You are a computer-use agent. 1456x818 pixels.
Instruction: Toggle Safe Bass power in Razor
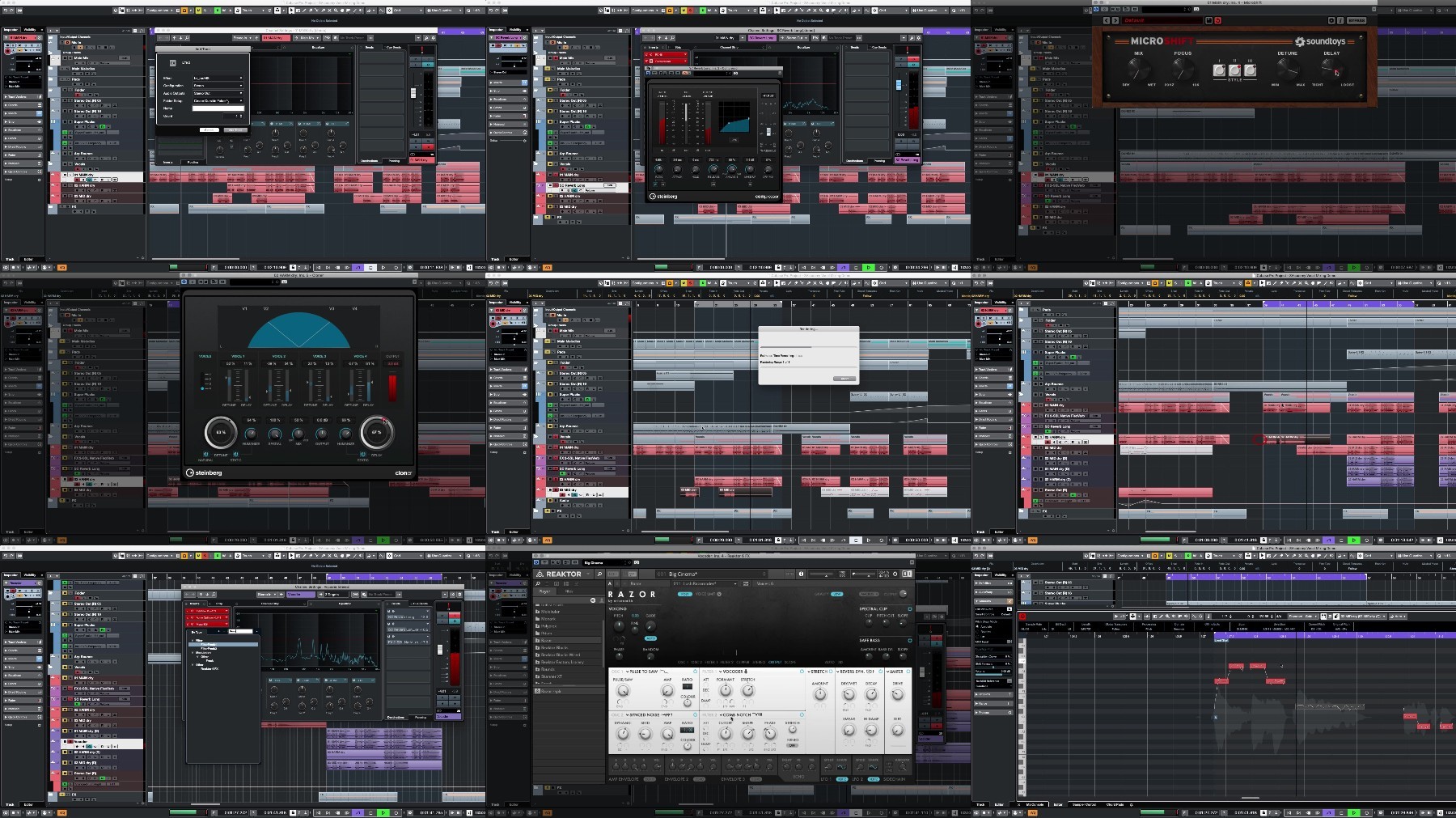click(910, 640)
